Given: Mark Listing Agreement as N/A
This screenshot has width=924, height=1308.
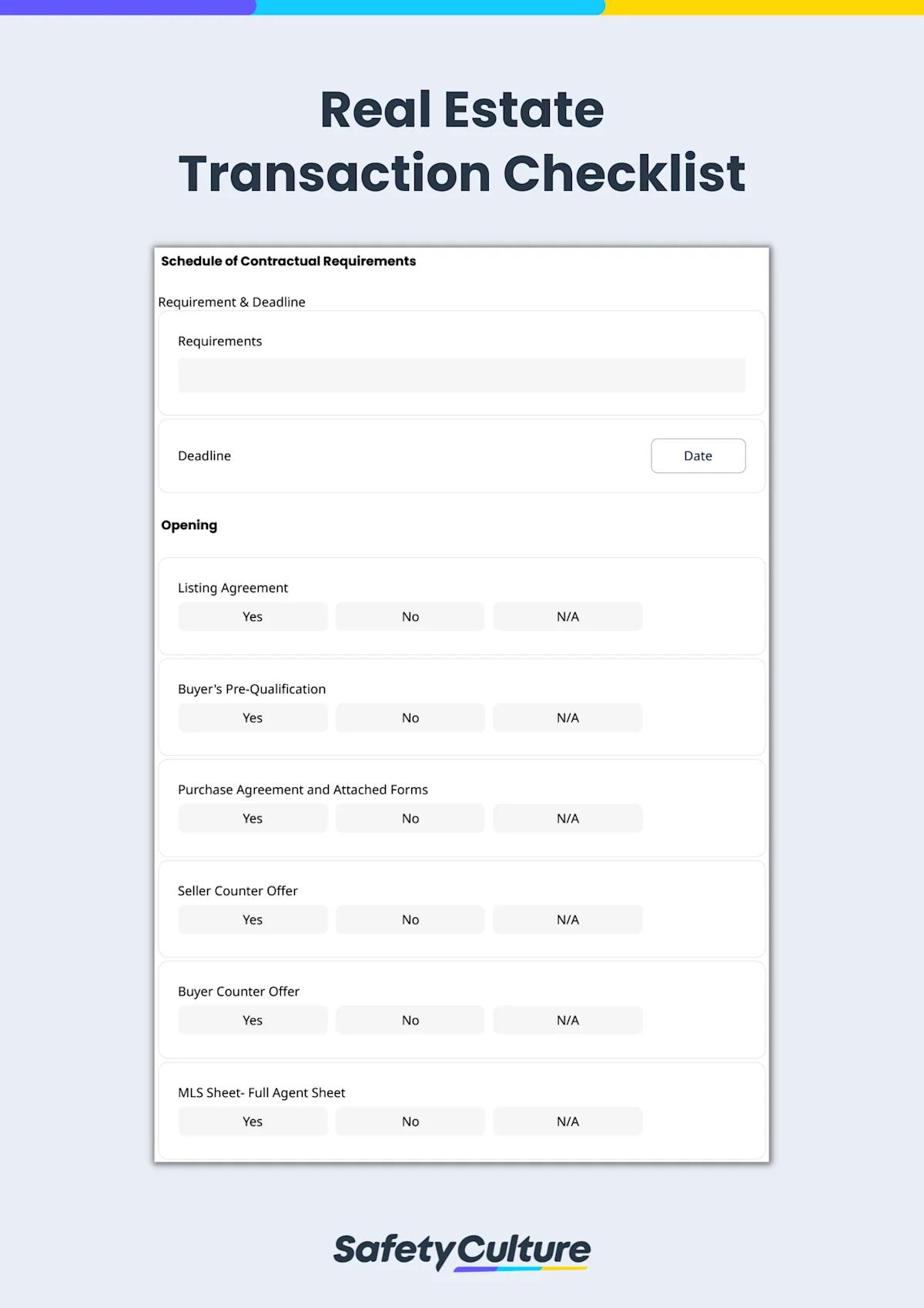Looking at the screenshot, I should 567,616.
